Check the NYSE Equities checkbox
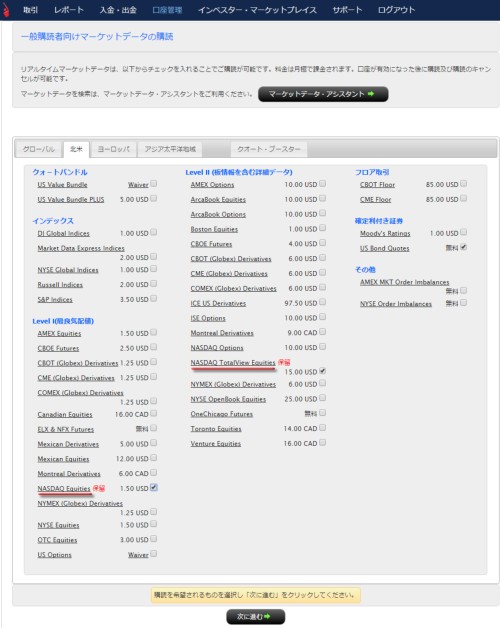 [x=153, y=524]
